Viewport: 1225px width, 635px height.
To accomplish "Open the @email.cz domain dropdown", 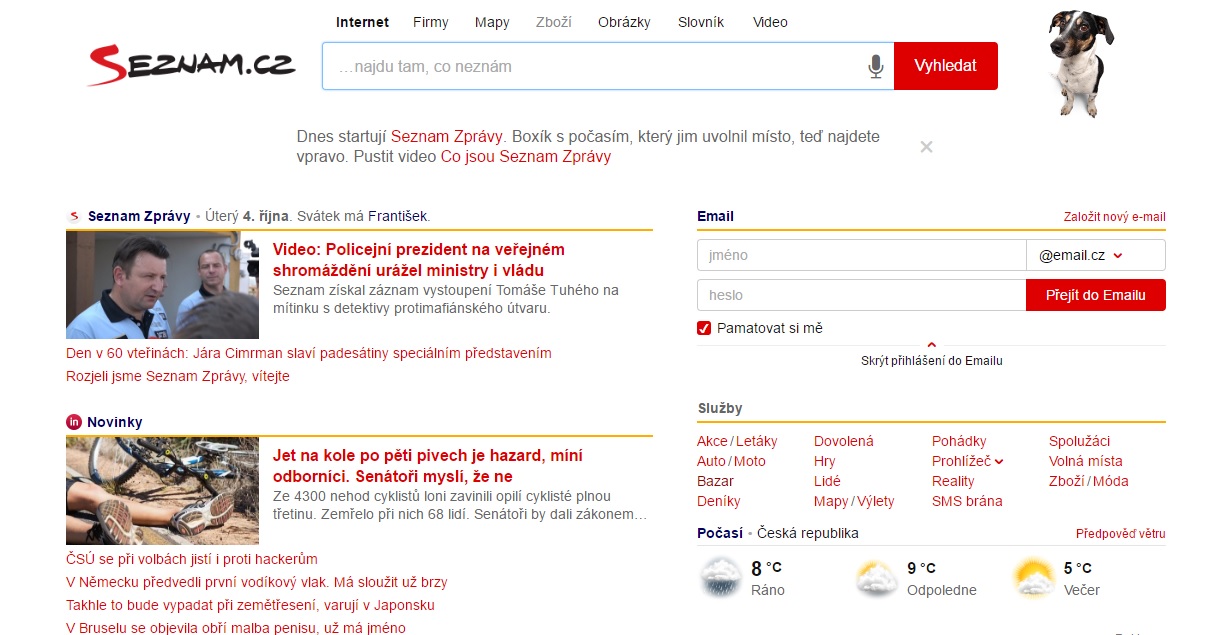I will (1096, 255).
